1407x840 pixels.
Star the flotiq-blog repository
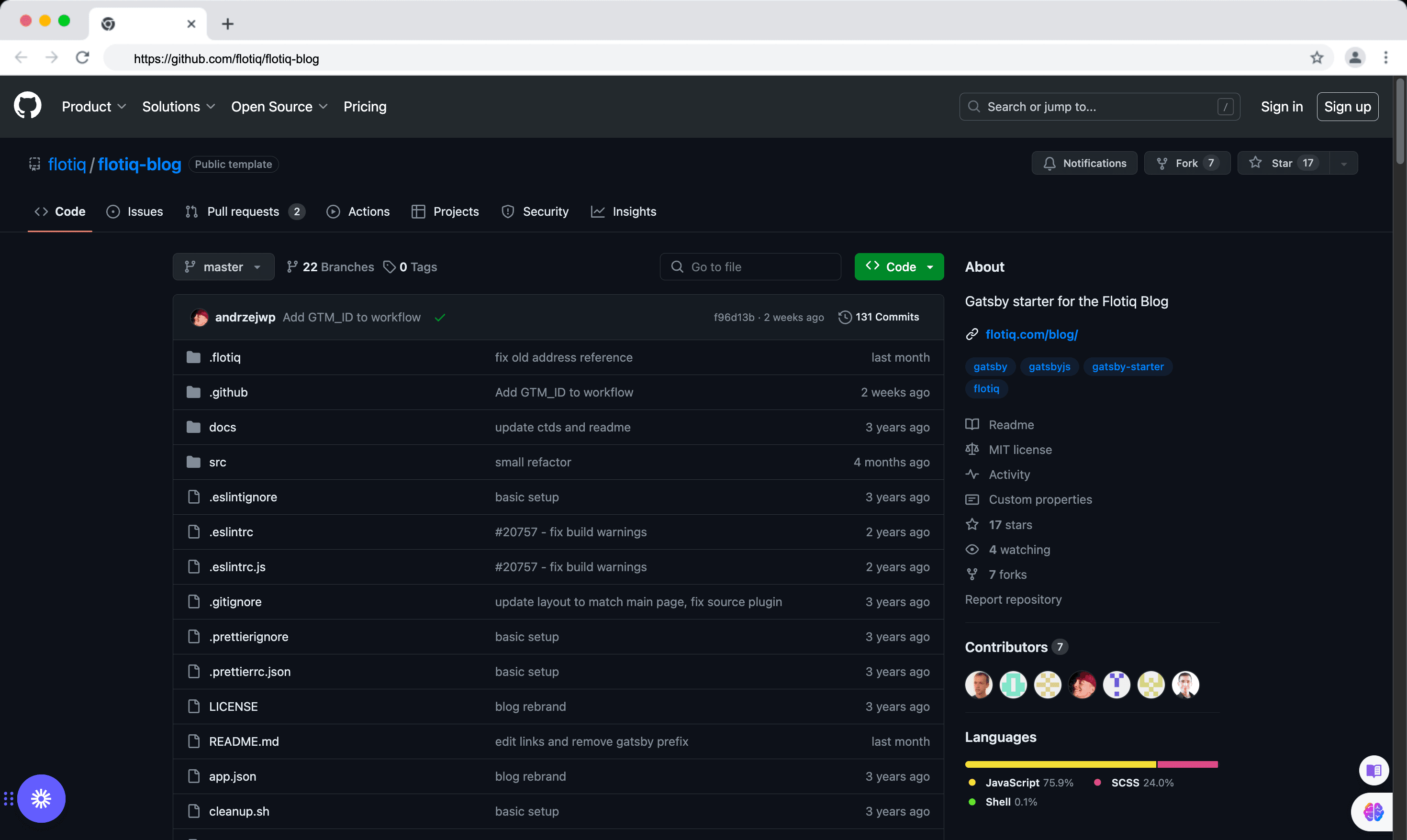[1283, 163]
